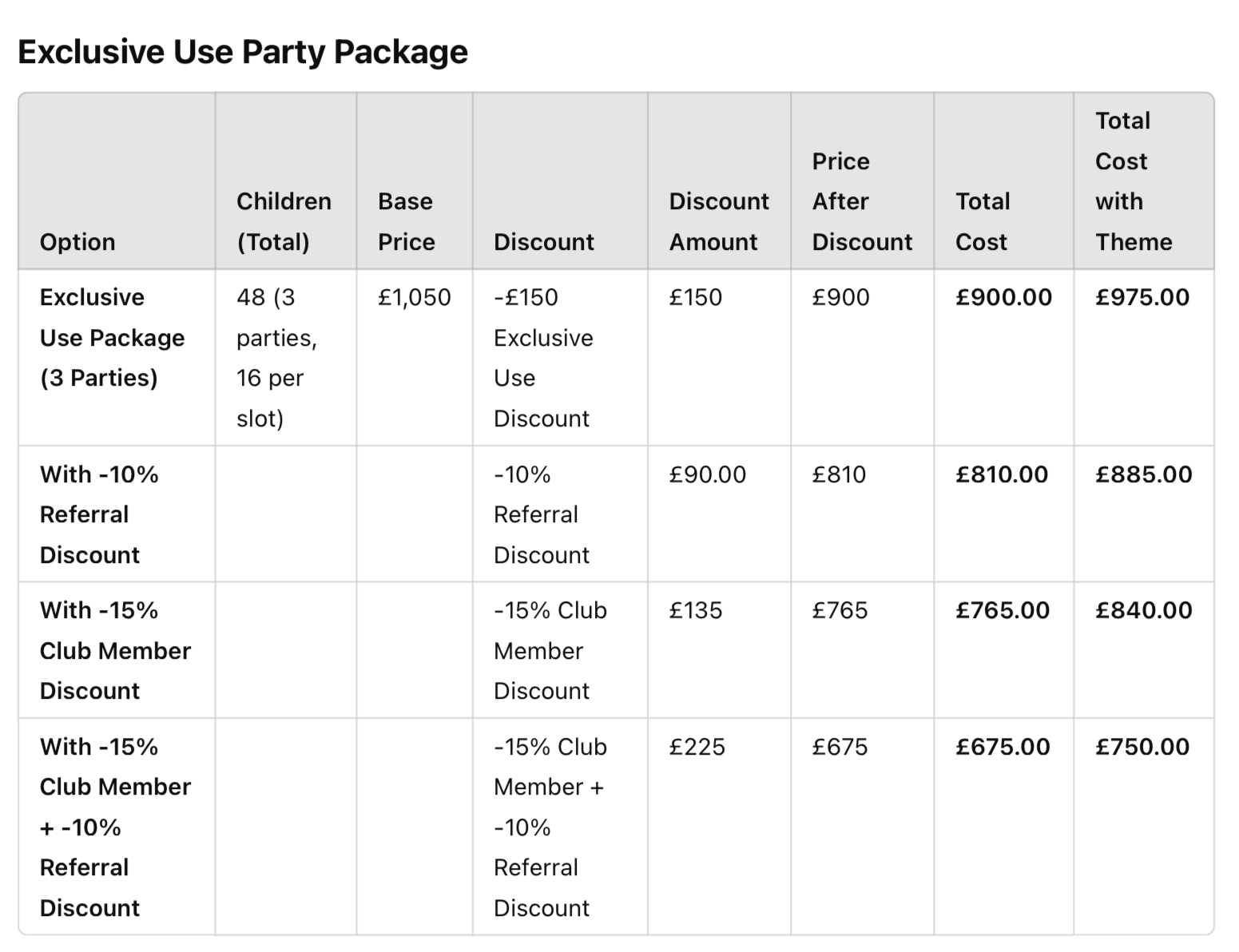Click the £135 discount amount cell
Viewport: 1239px width, 952px height.
click(695, 610)
